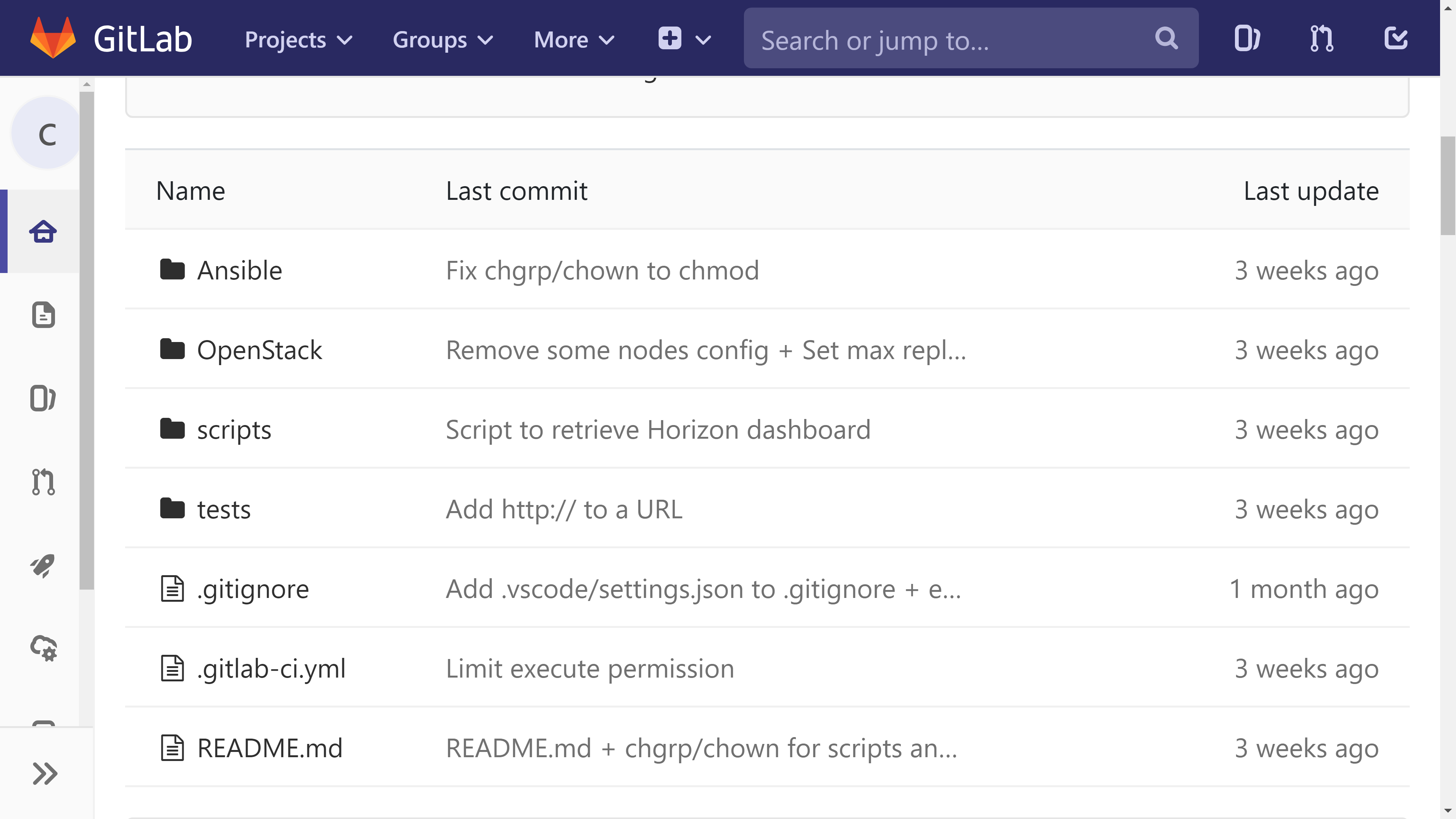Open To-Do list in navbar

pyautogui.click(x=1395, y=38)
